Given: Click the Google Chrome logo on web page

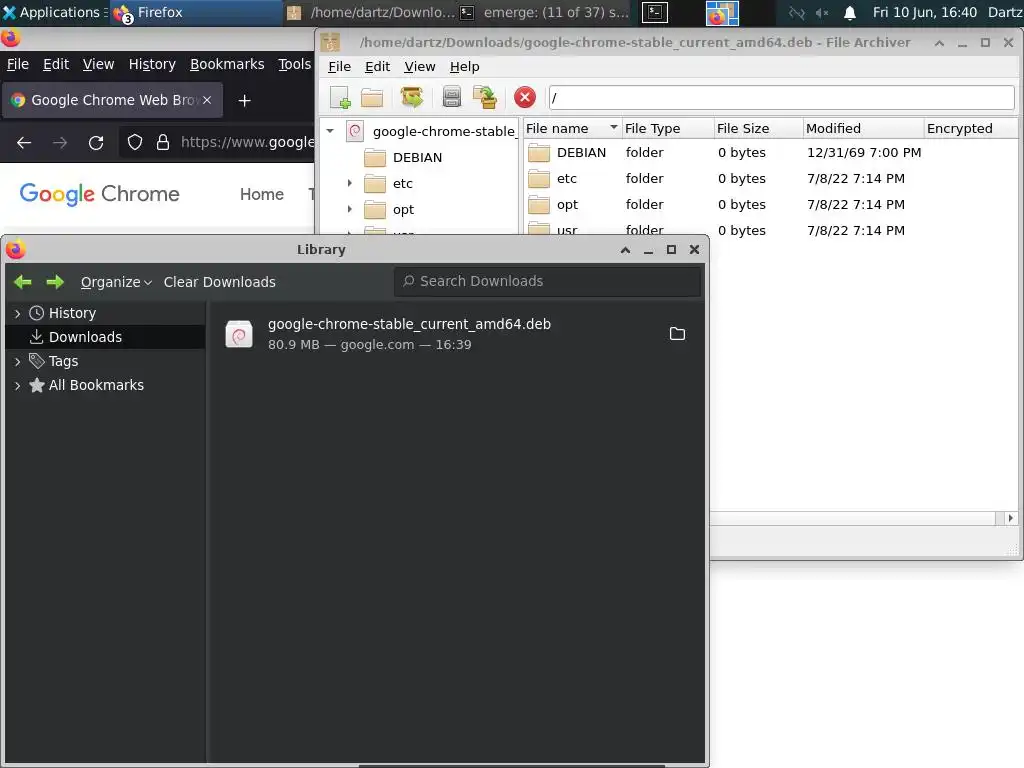Looking at the screenshot, I should pyautogui.click(x=99, y=194).
